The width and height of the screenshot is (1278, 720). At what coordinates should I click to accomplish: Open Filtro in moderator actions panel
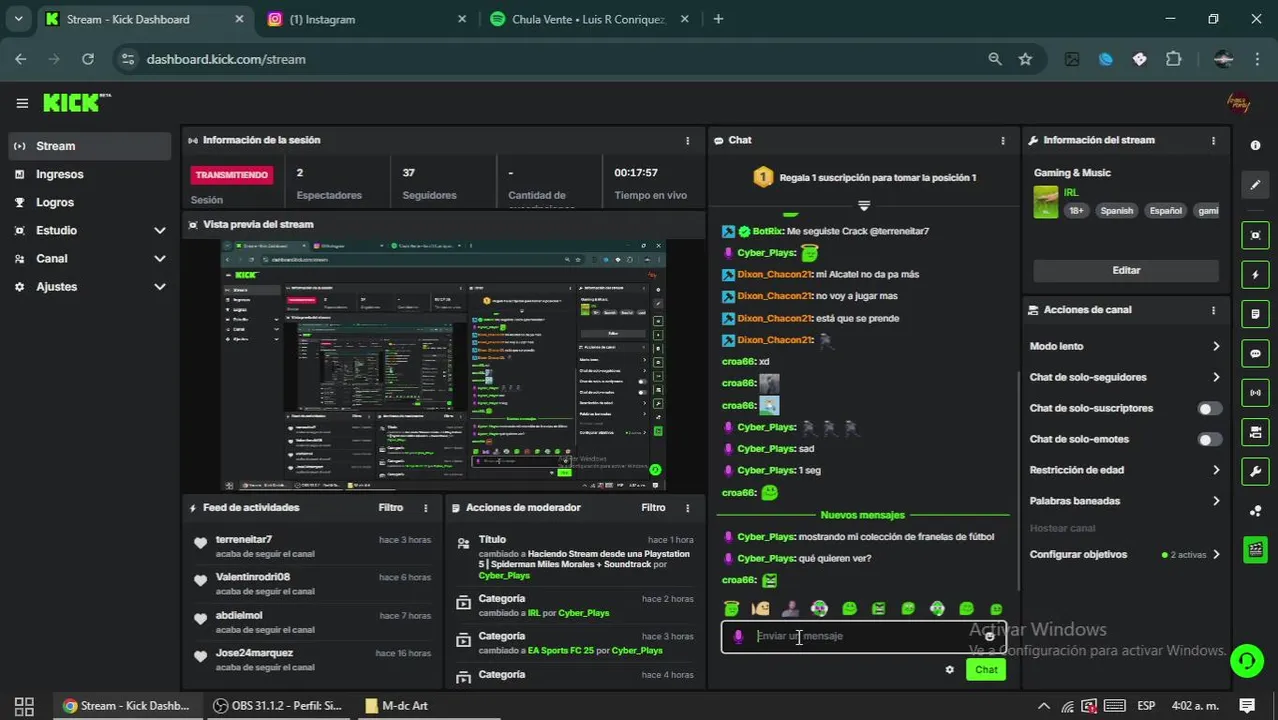click(x=653, y=508)
